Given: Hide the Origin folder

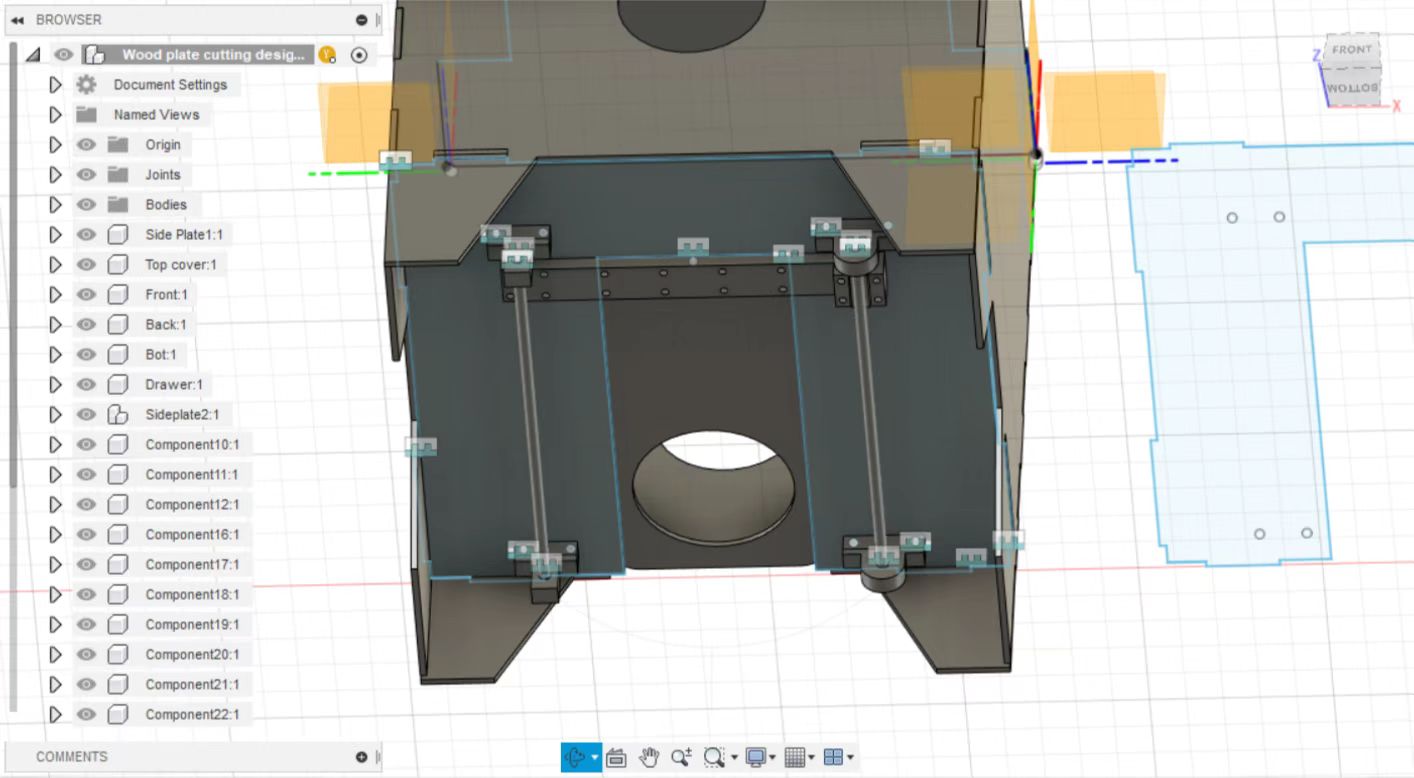Looking at the screenshot, I should tap(86, 144).
